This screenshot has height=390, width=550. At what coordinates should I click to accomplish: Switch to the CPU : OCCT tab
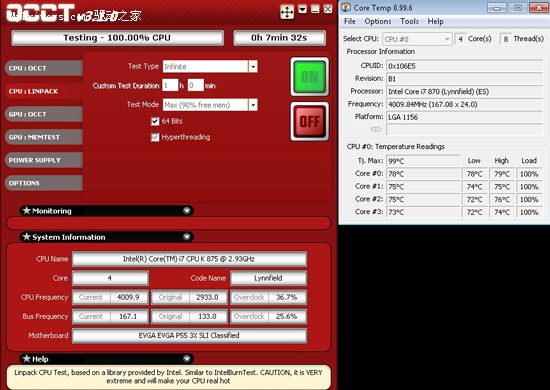44,68
